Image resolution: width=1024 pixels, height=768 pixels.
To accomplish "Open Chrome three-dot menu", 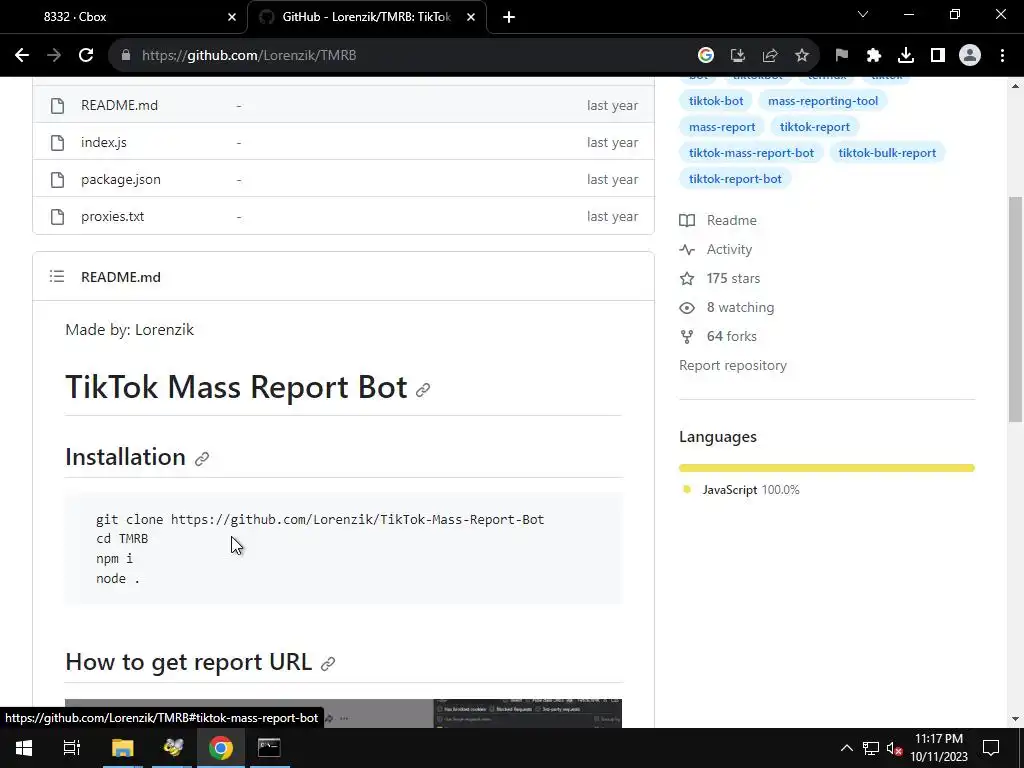I will click(x=1002, y=56).
